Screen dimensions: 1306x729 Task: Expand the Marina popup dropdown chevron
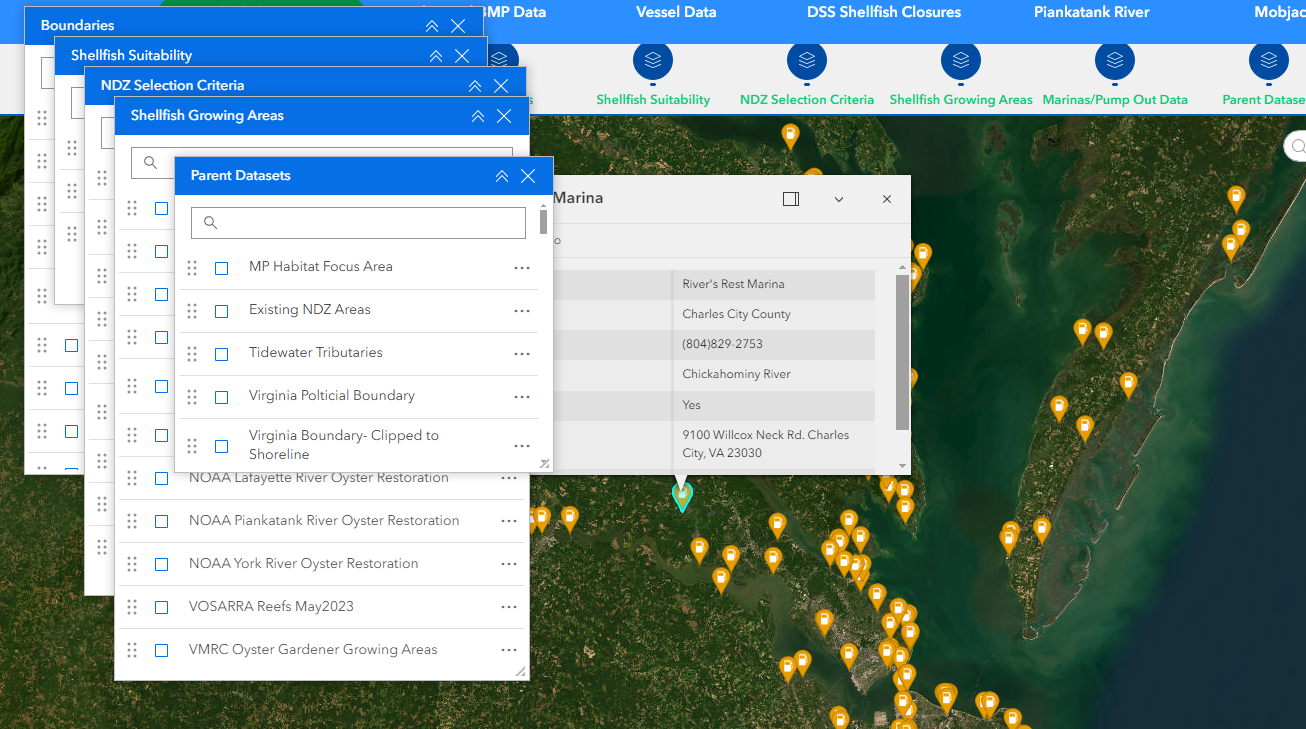tap(838, 199)
